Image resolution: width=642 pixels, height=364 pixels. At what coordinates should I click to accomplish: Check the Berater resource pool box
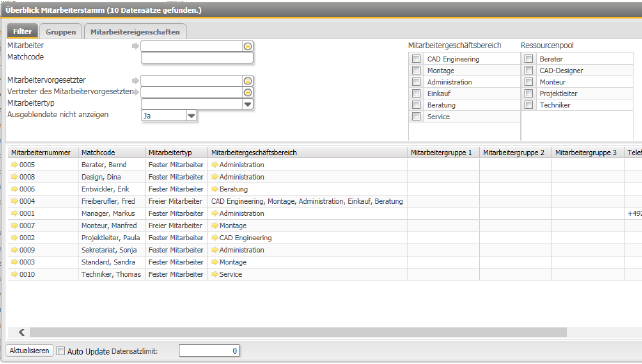(529, 59)
